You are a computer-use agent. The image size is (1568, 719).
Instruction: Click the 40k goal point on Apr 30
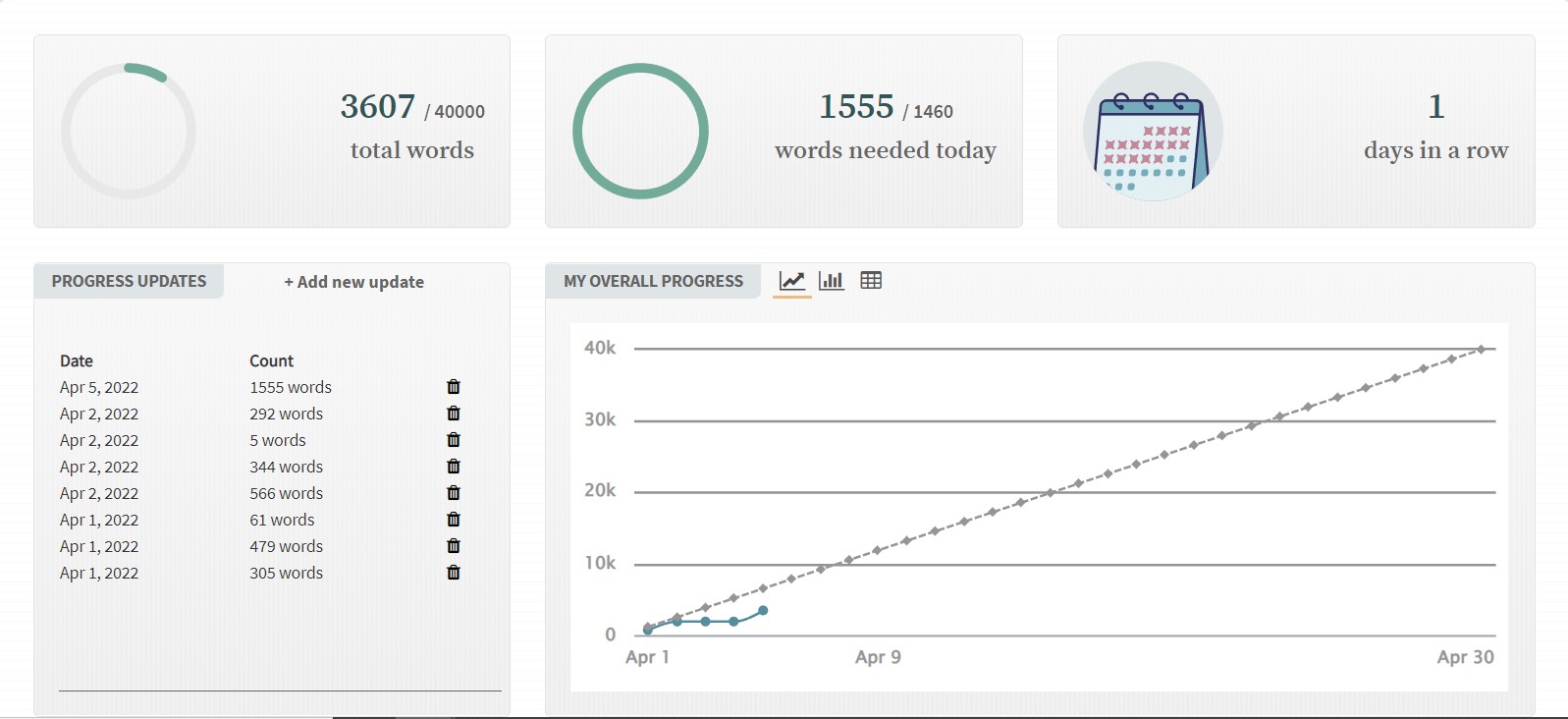[x=1482, y=350]
